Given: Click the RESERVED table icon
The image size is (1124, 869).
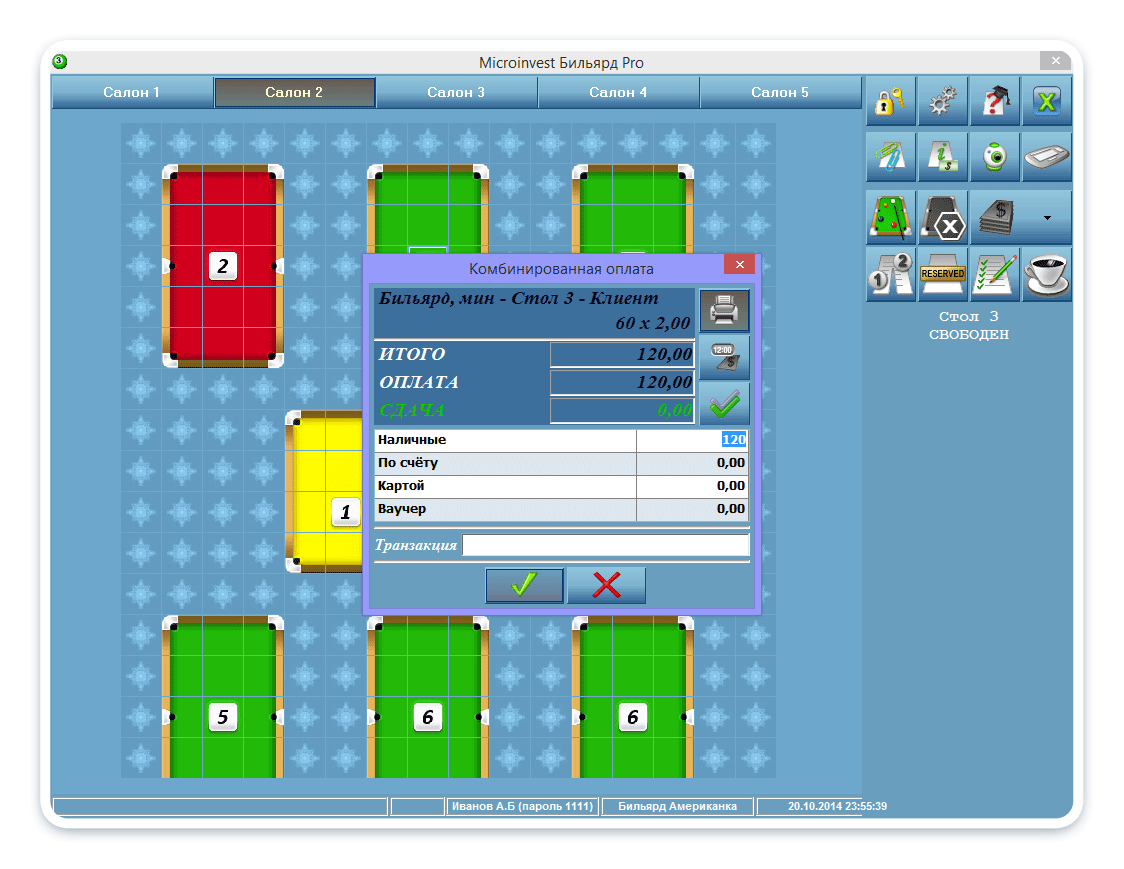Looking at the screenshot, I should [943, 275].
